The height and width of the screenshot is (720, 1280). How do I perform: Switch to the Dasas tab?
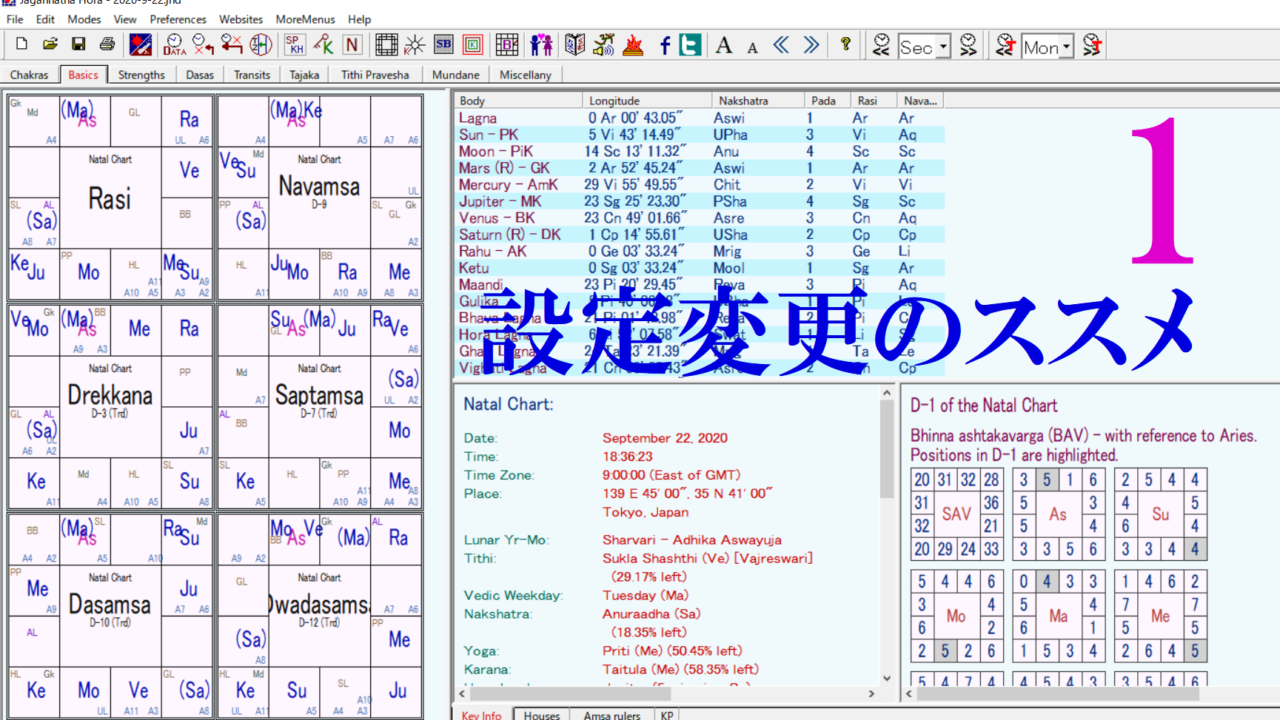point(198,75)
